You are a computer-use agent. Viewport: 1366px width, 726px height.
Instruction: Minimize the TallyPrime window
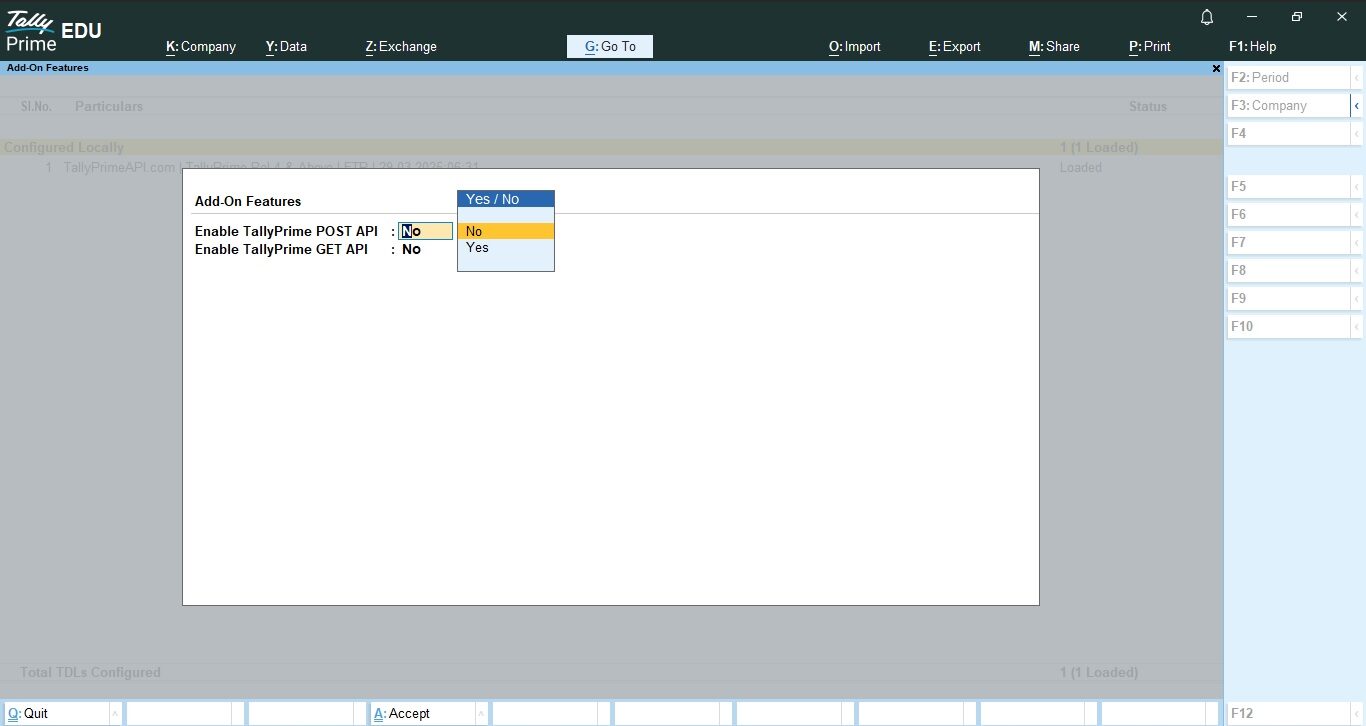1252,17
